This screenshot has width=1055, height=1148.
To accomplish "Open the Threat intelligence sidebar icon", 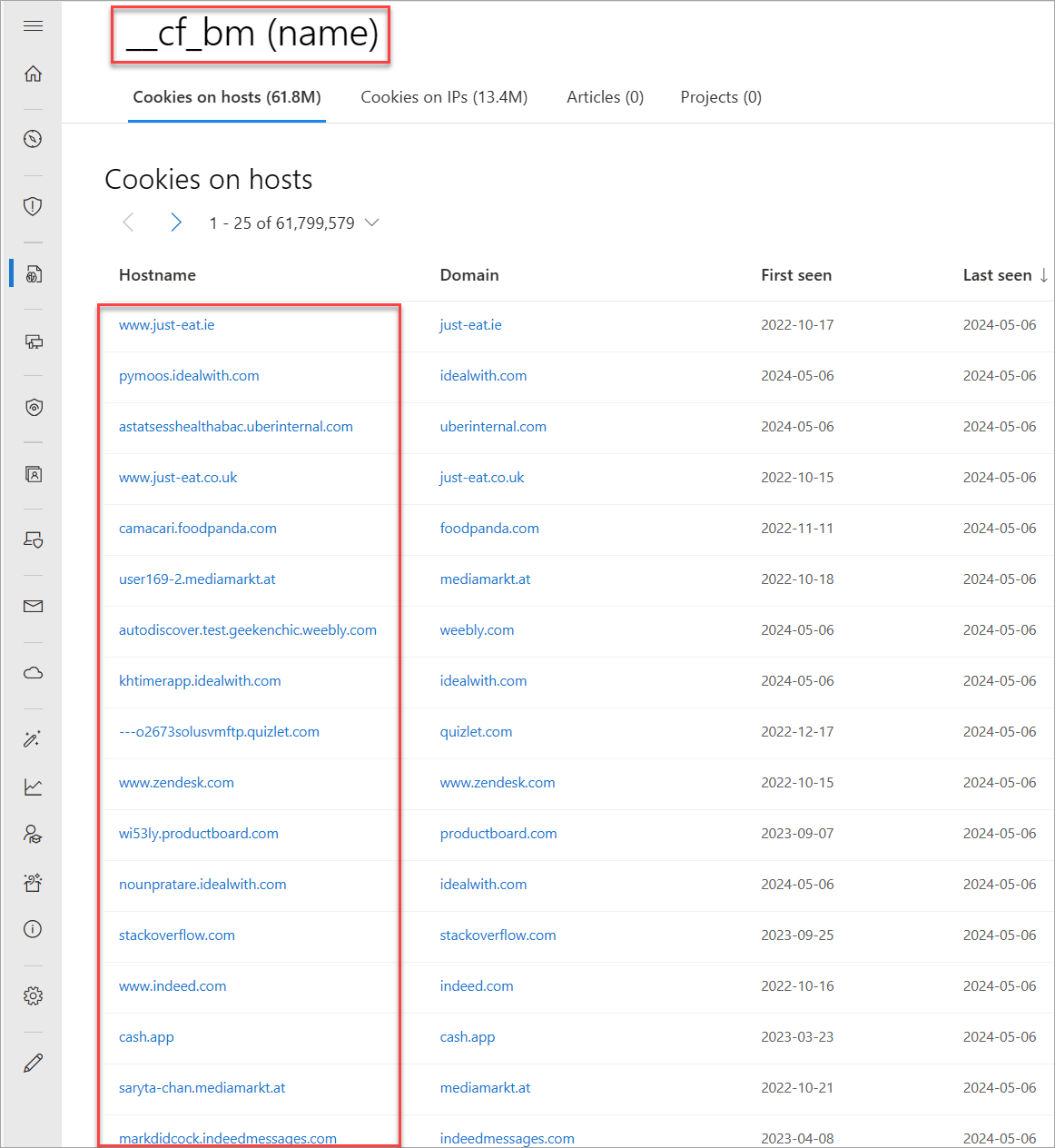I will point(33,273).
